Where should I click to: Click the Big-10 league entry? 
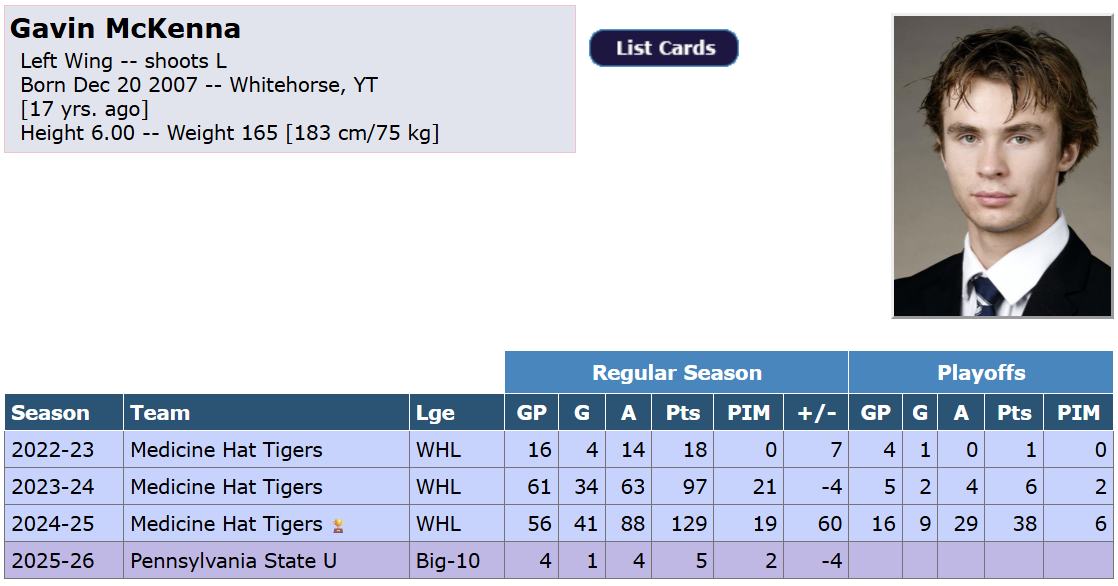click(x=447, y=561)
